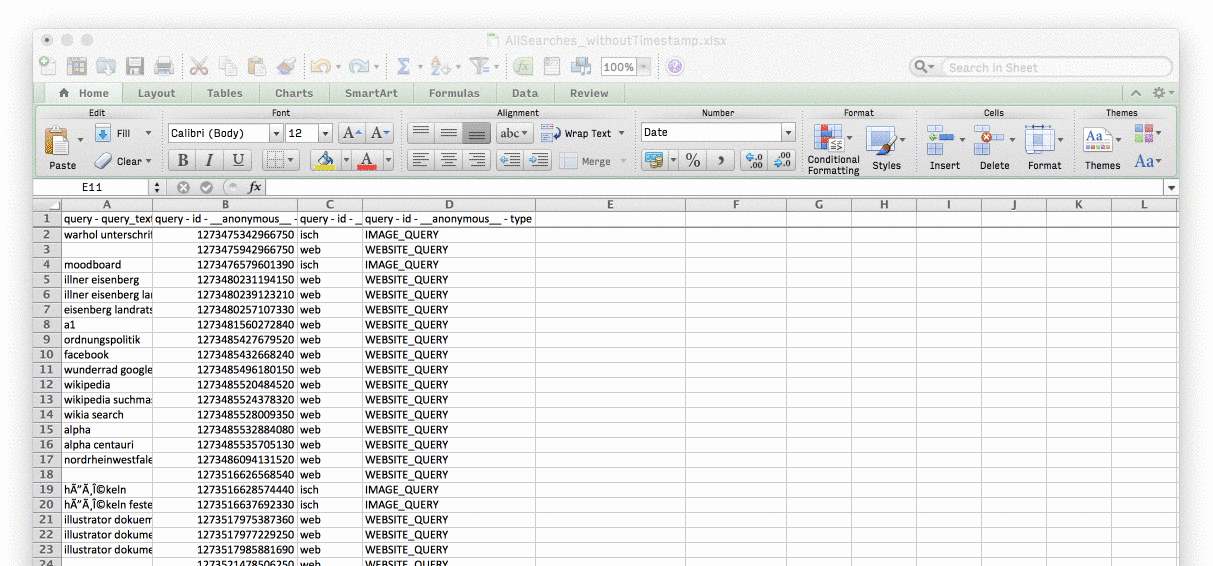Click the Cut scissors icon
Viewport: 1213px width, 566px height.
tap(199, 67)
